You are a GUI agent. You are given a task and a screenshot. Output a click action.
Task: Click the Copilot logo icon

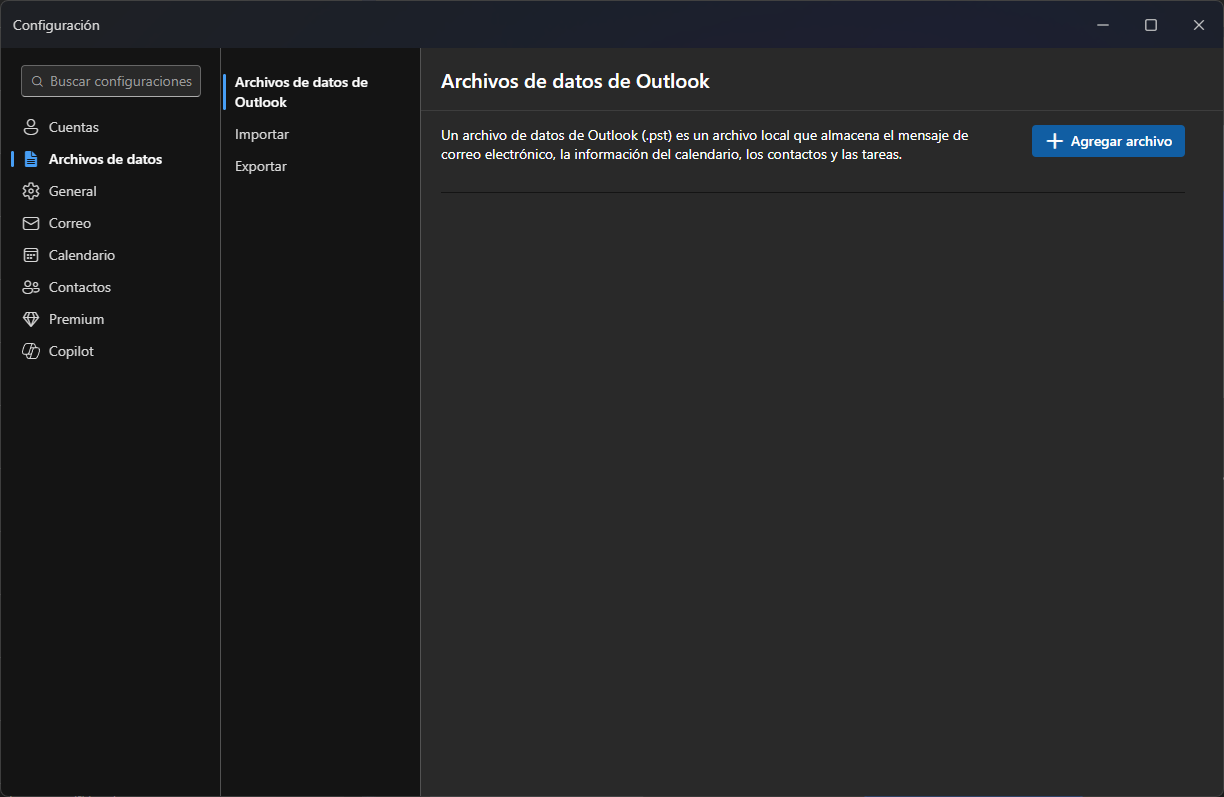[31, 351]
